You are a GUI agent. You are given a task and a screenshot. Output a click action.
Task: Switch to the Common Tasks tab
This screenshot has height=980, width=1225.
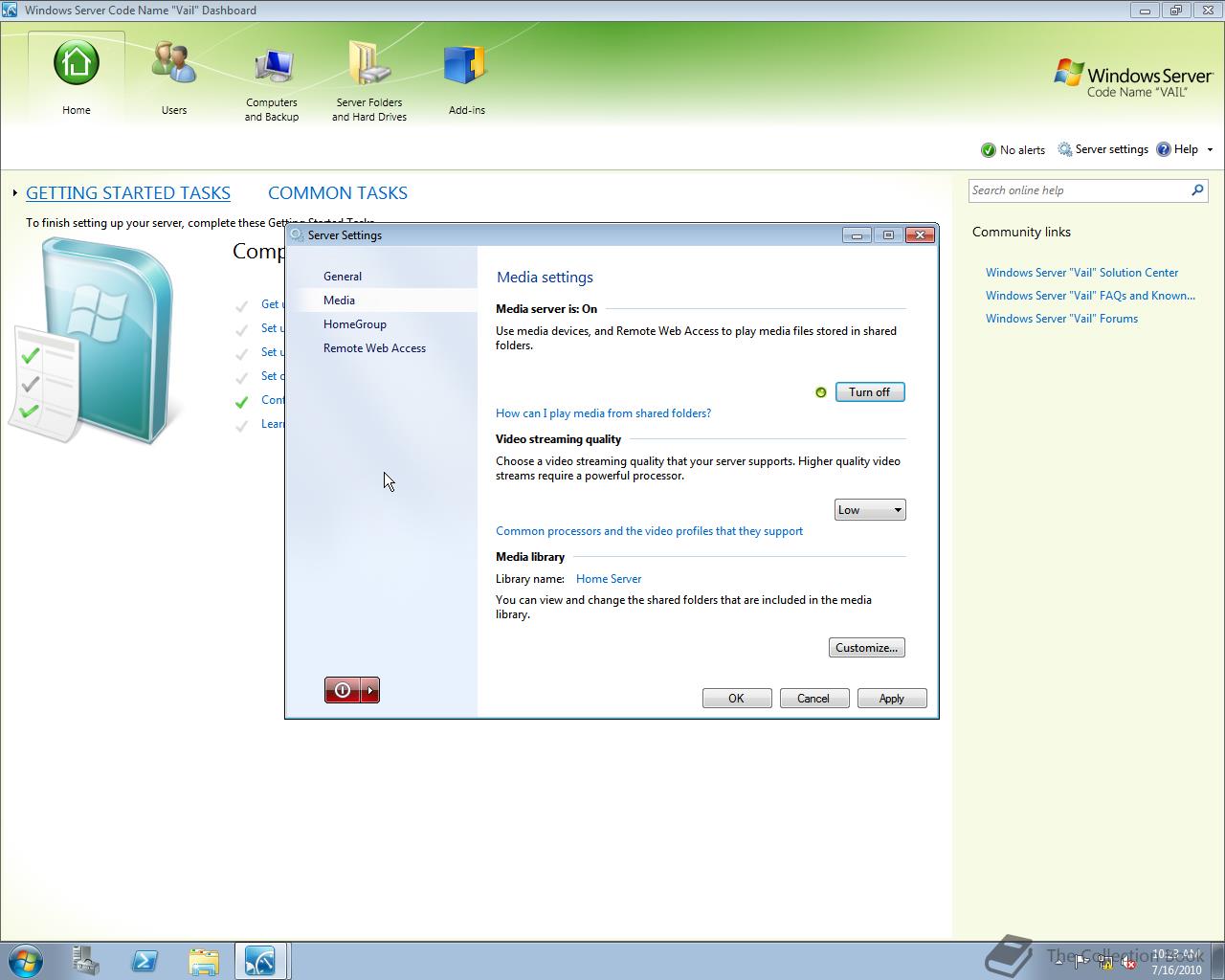[338, 193]
